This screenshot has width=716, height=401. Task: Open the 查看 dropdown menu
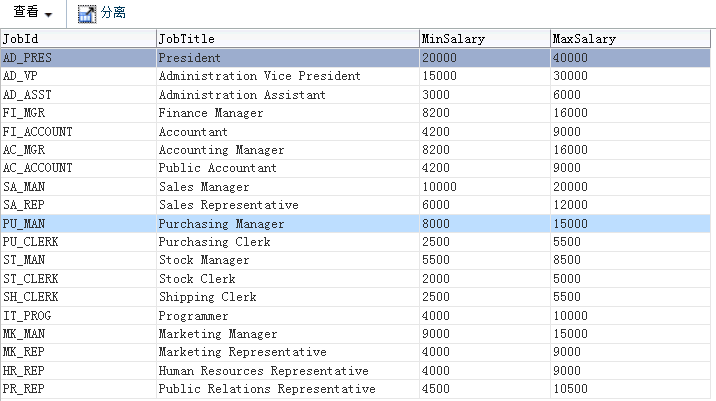(x=33, y=12)
